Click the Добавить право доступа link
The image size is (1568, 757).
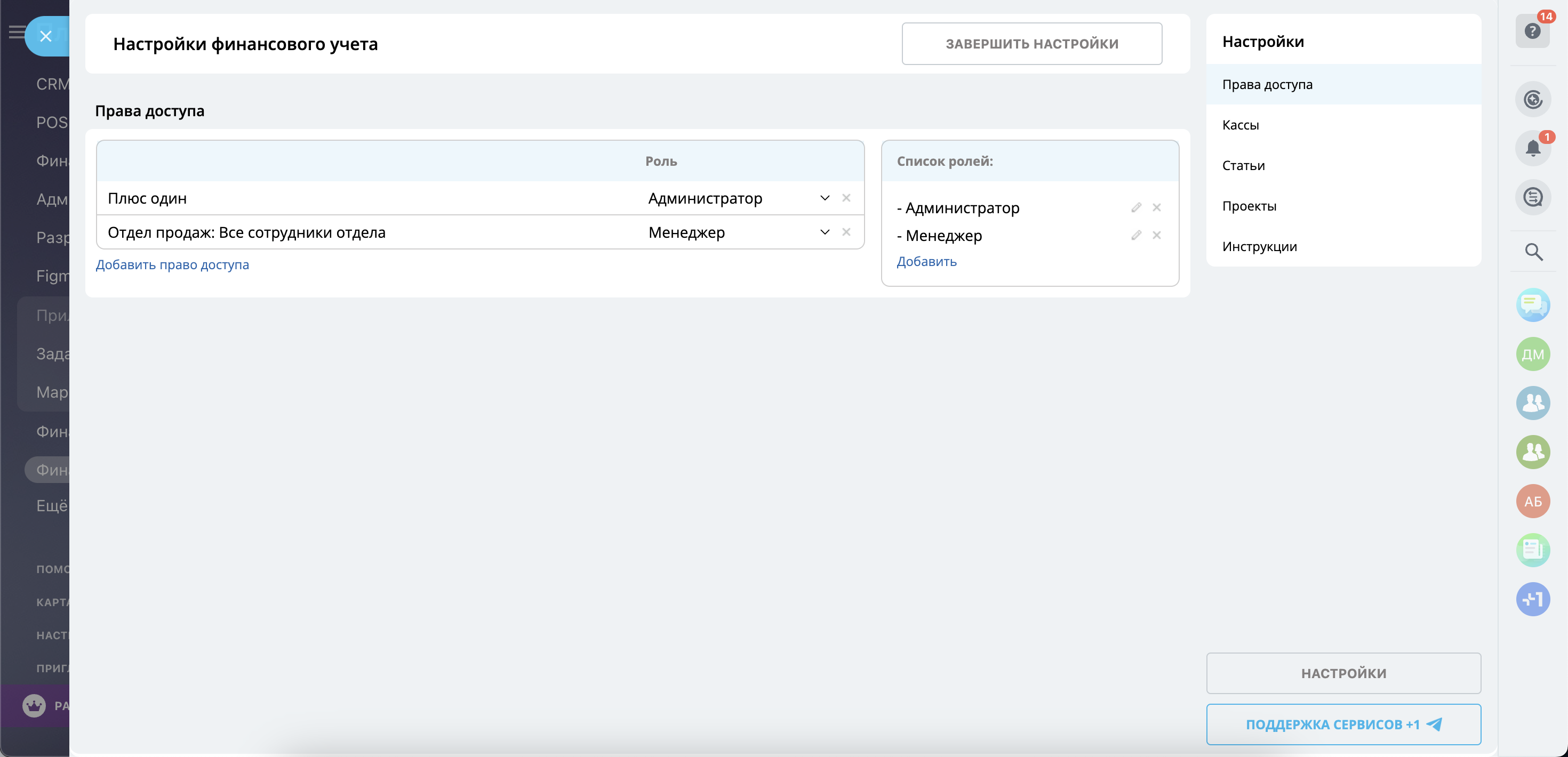coord(172,265)
